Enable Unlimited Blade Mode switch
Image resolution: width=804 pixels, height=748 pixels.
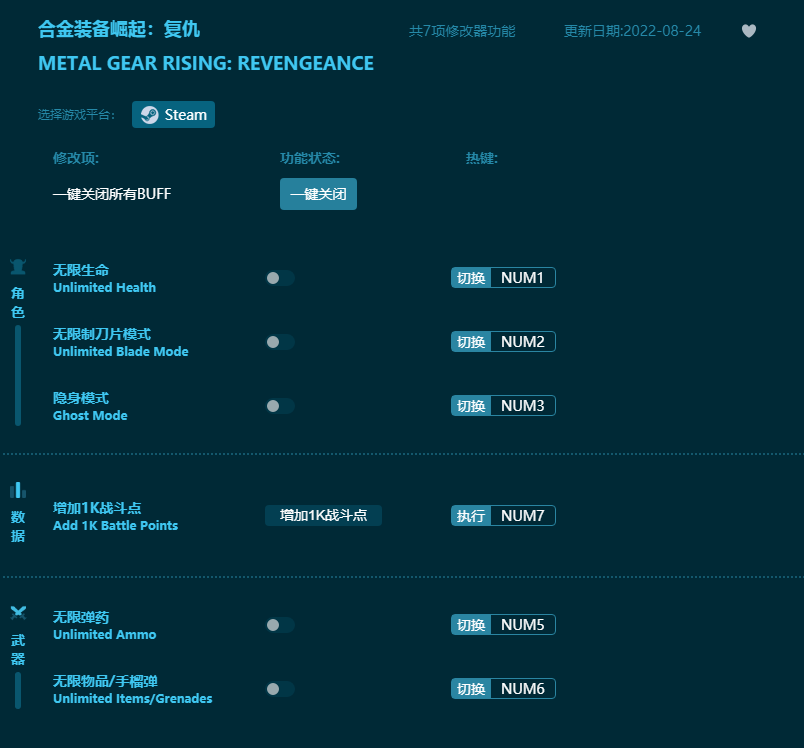tap(280, 342)
